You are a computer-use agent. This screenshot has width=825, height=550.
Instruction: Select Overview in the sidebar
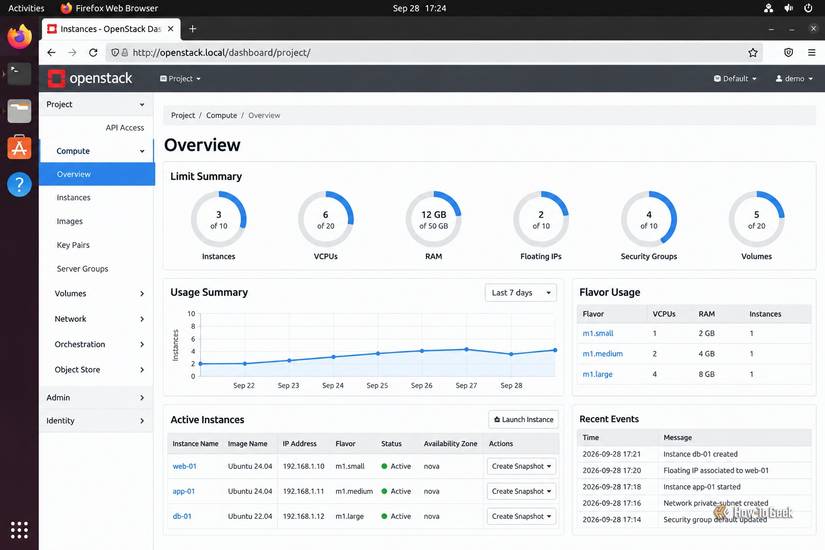click(x=97, y=174)
